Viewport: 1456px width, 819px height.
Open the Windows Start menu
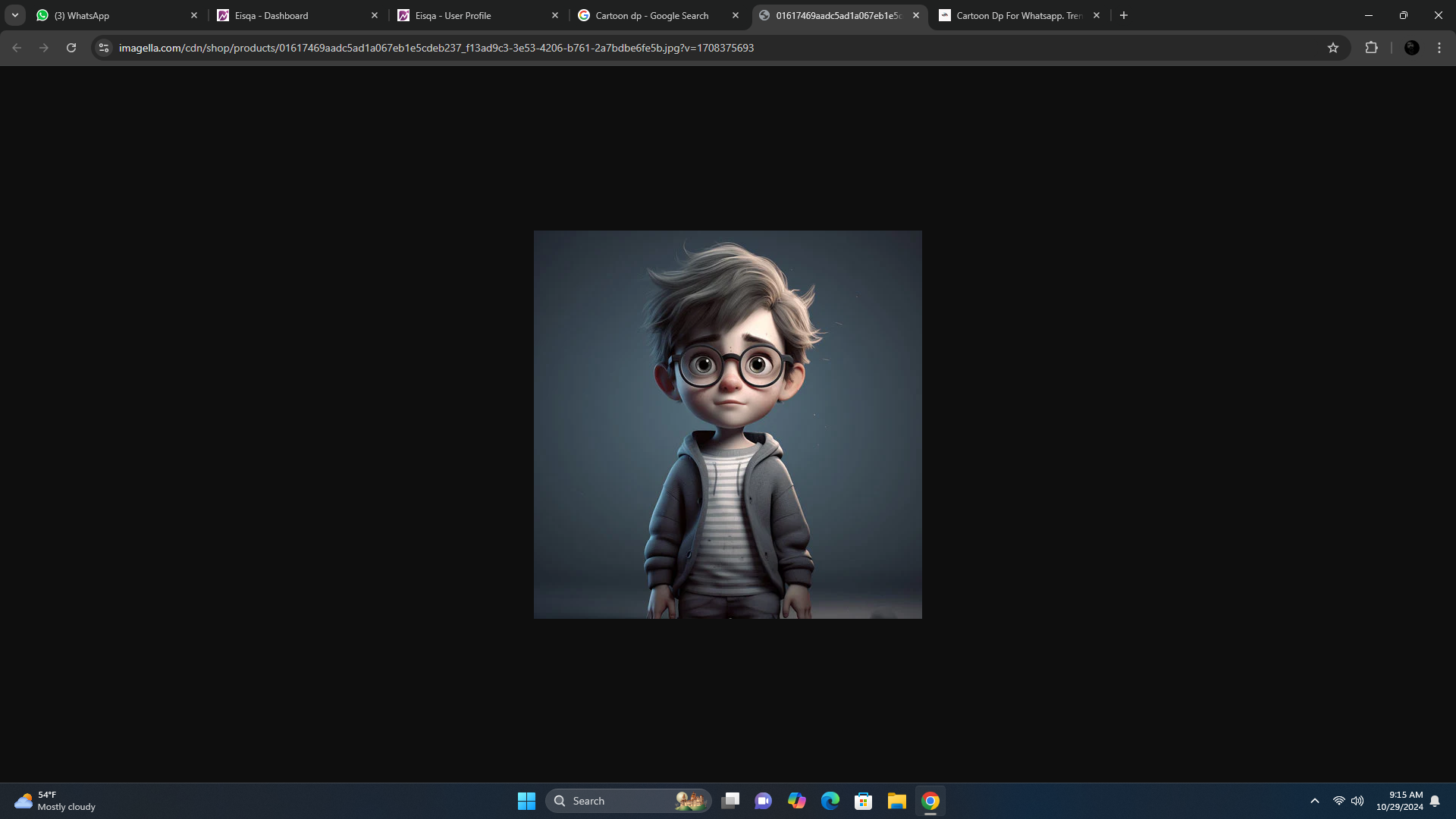point(526,801)
